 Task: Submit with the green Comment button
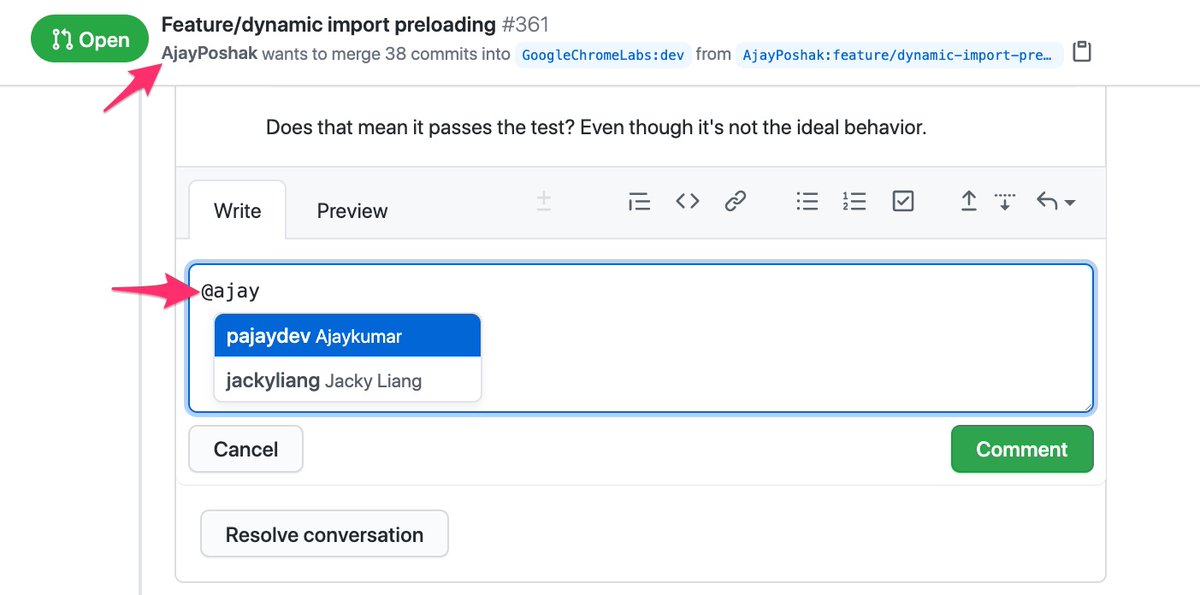[1022, 449]
